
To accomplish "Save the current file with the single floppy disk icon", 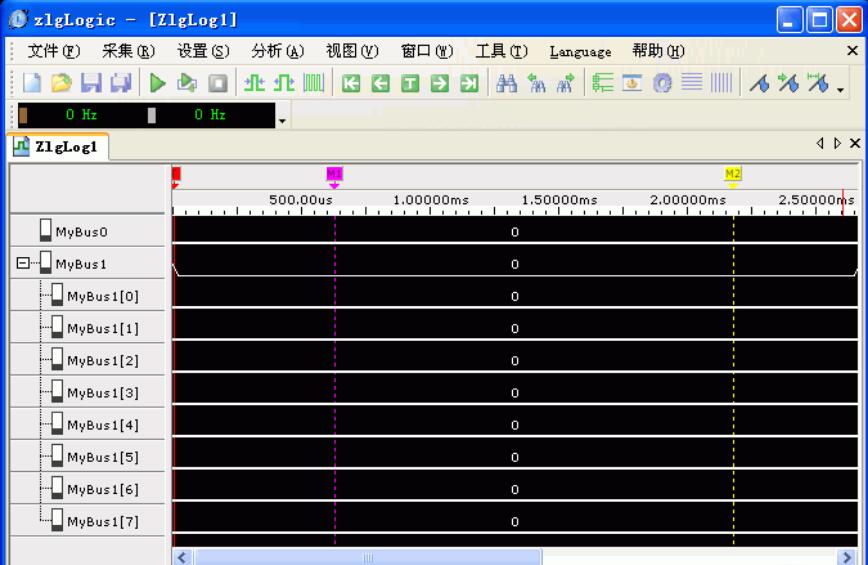I will tap(91, 83).
